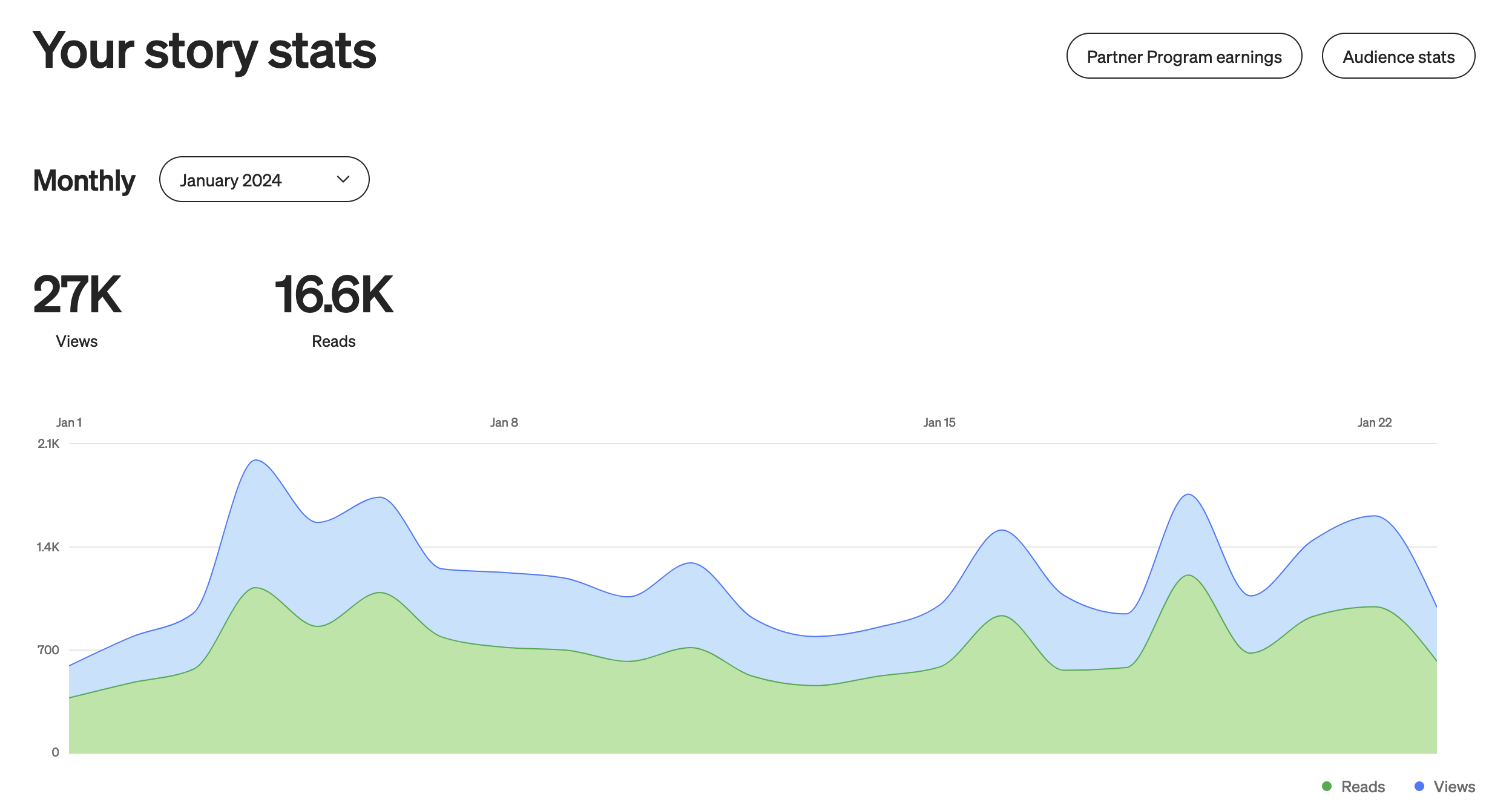Select the Reads legend text label
Image resolution: width=1512 pixels, height=811 pixels.
[1362, 787]
